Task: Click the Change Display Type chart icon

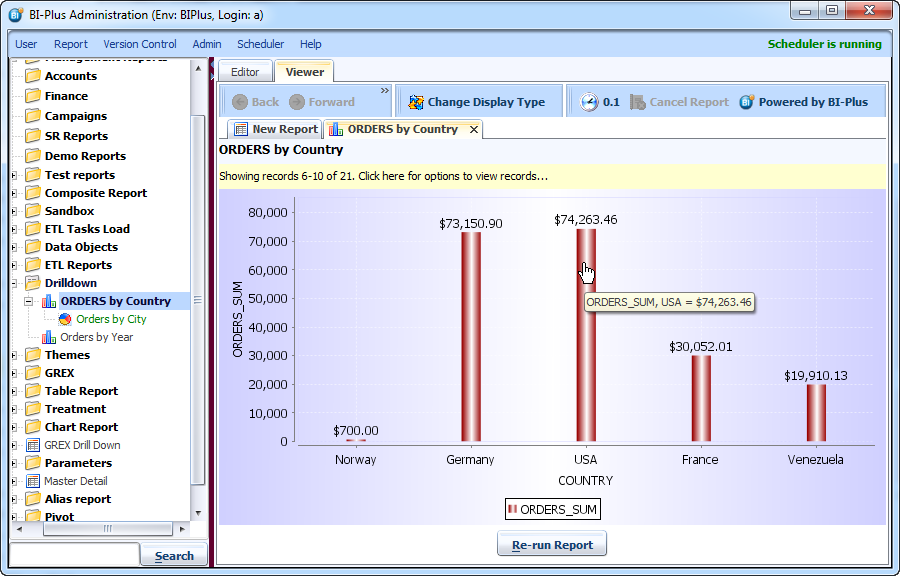Action: [x=416, y=102]
